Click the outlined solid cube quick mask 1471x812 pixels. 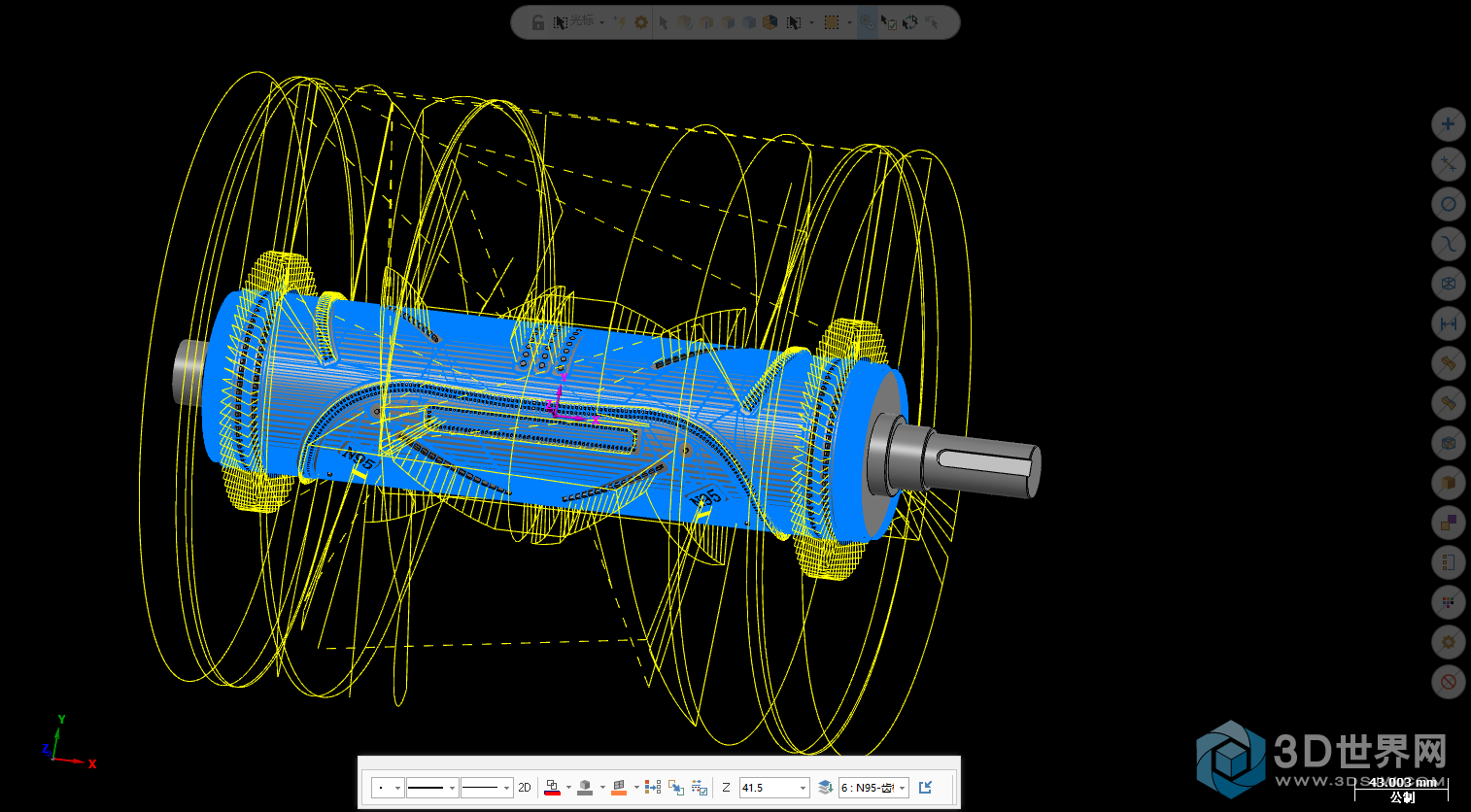[1448, 443]
